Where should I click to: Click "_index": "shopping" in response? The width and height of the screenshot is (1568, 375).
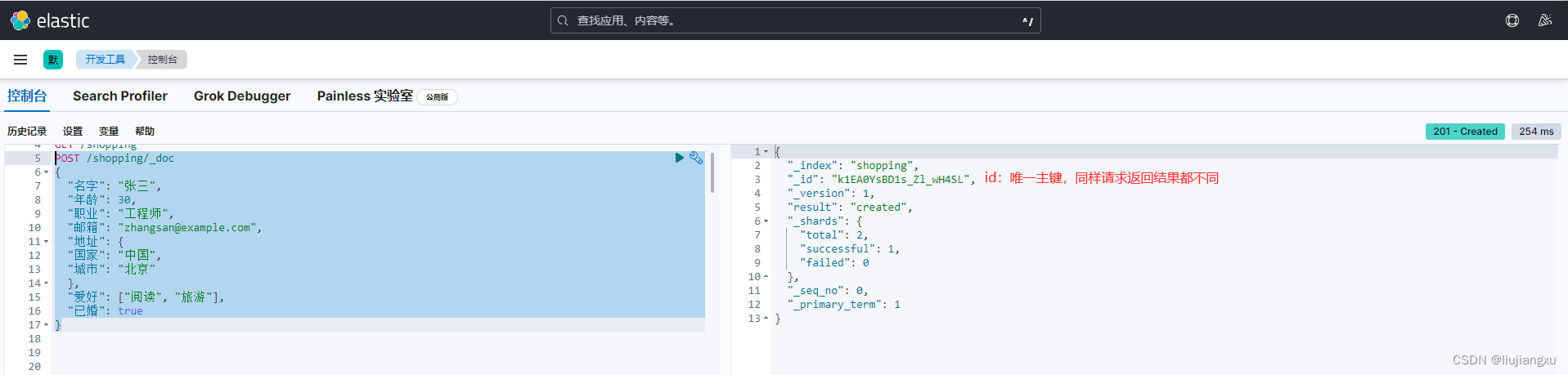[853, 166]
